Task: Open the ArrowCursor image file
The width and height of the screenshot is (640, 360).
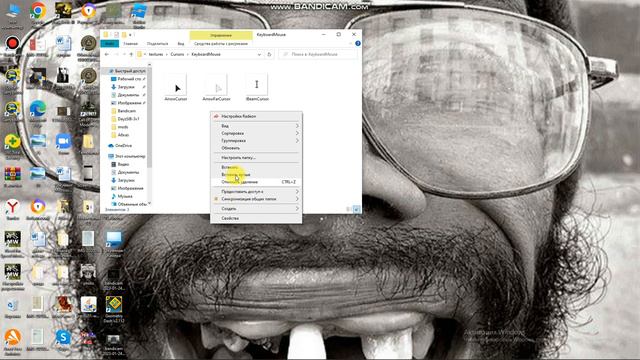Action: point(176,87)
